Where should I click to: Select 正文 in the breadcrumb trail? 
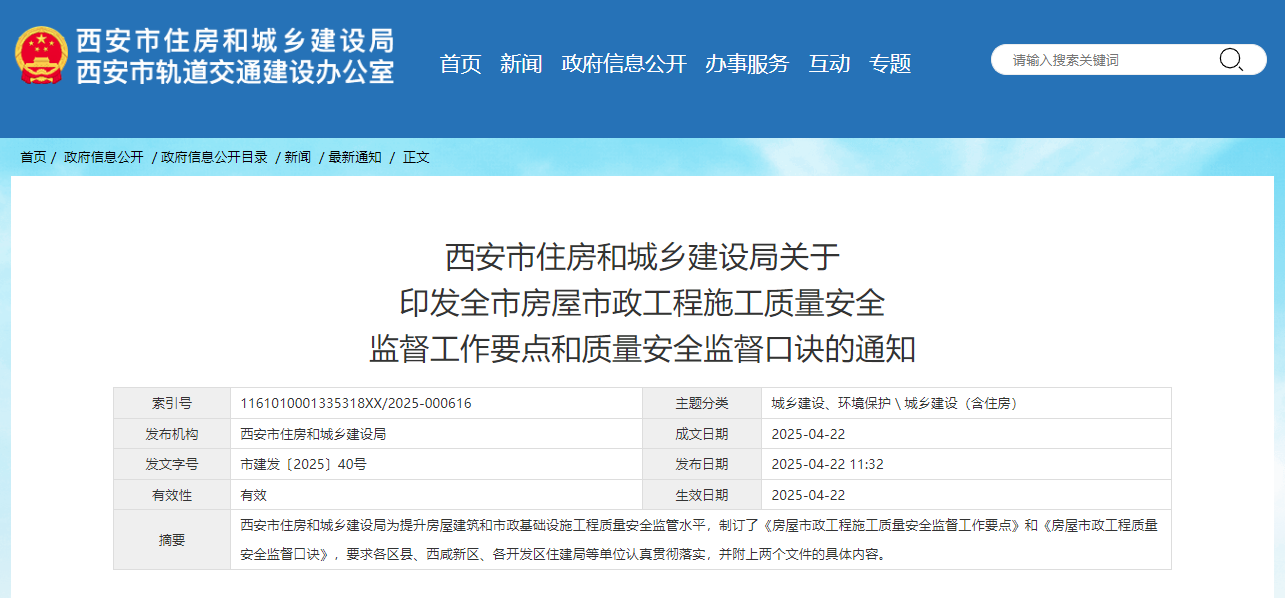[x=415, y=157]
